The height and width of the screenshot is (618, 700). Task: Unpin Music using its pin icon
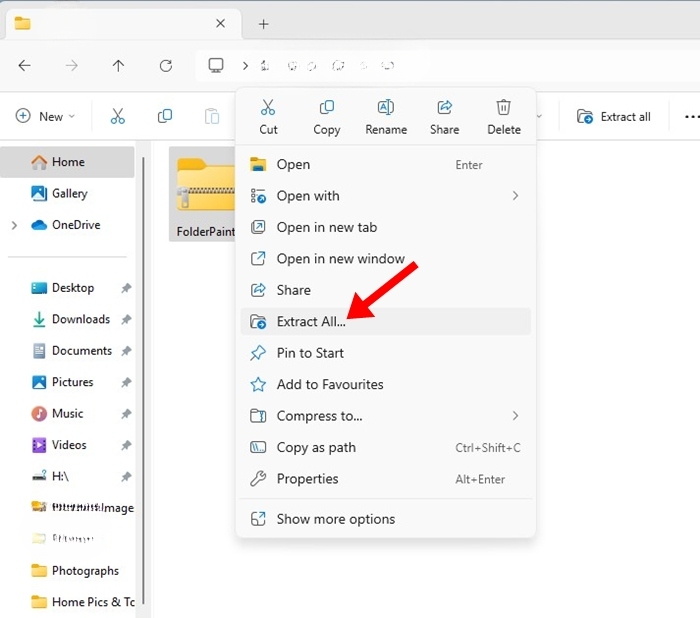coord(126,413)
